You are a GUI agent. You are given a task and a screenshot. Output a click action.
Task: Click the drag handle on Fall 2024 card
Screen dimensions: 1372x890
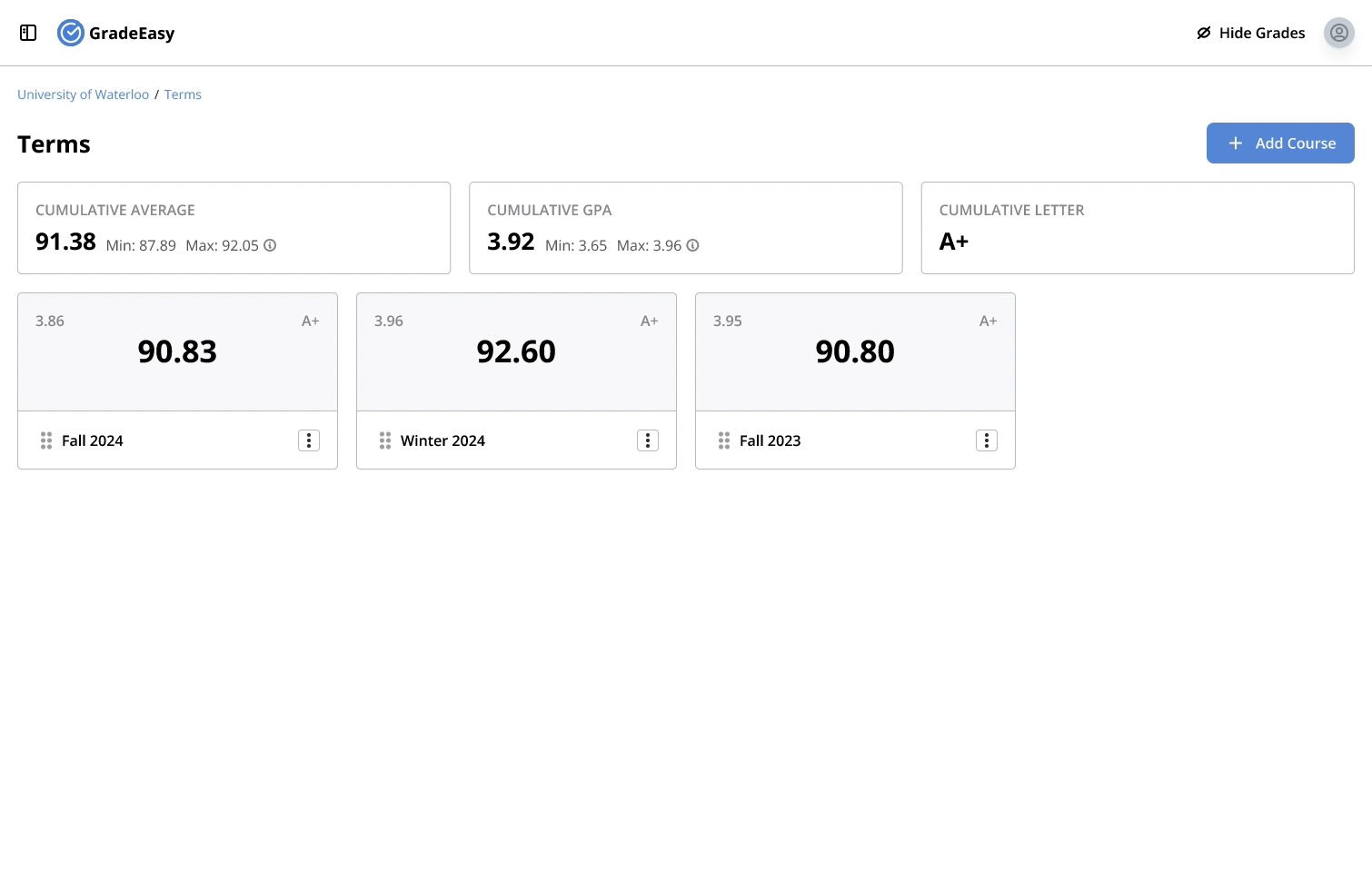(x=45, y=440)
